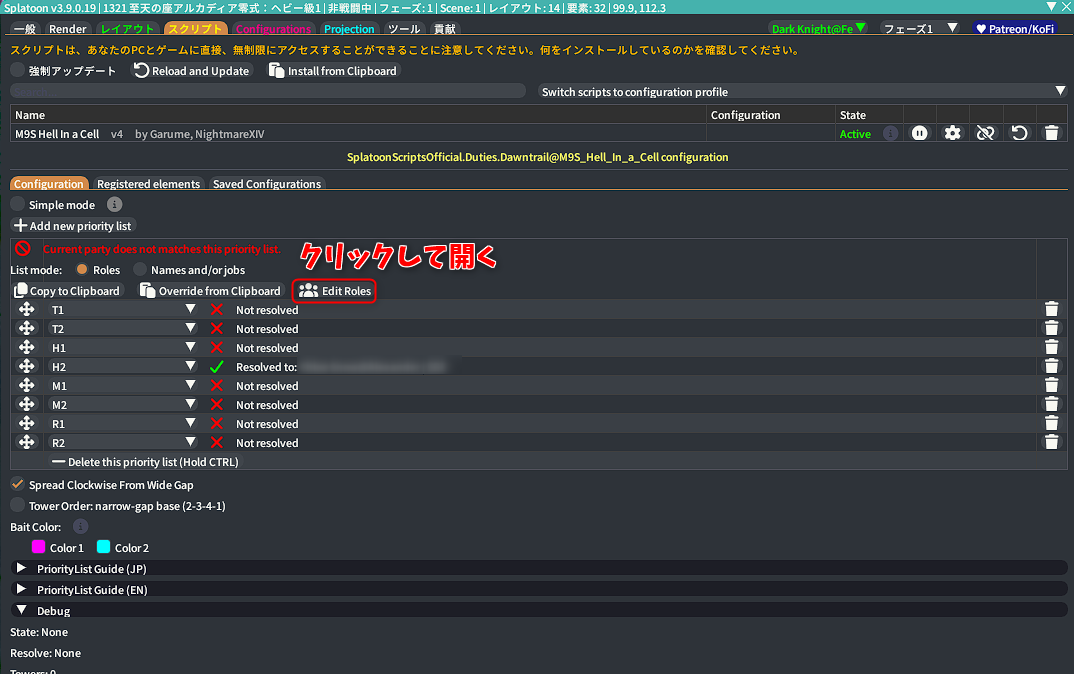This screenshot has height=674, width=1074.
Task: Open the Projection tab
Action: tap(349, 29)
